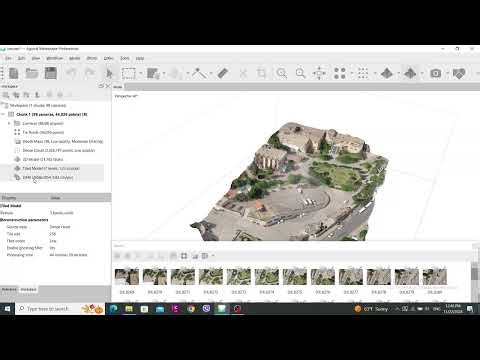Open the Rectangle selection tool dropdown arrow
Screen dimensions: 480x360
click(141, 73)
